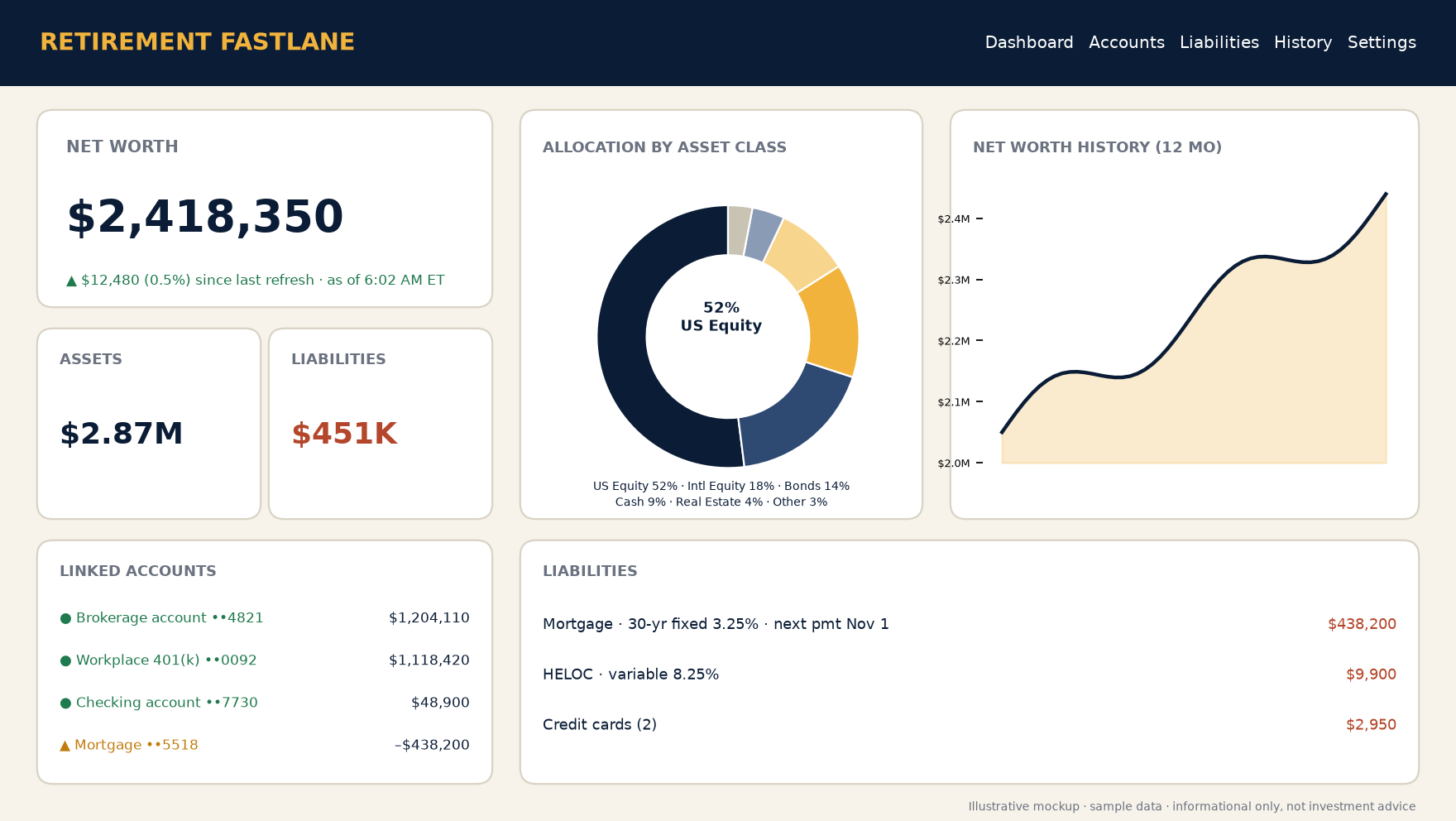The height and width of the screenshot is (821, 1456).
Task: Open the Dashboard nav item
Action: point(1029,42)
